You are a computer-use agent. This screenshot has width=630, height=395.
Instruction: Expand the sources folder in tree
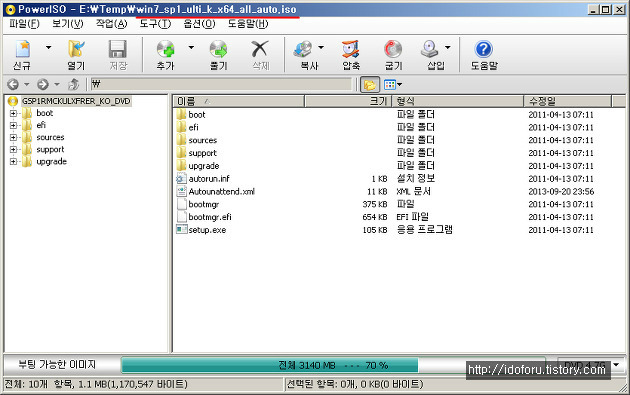(13, 137)
